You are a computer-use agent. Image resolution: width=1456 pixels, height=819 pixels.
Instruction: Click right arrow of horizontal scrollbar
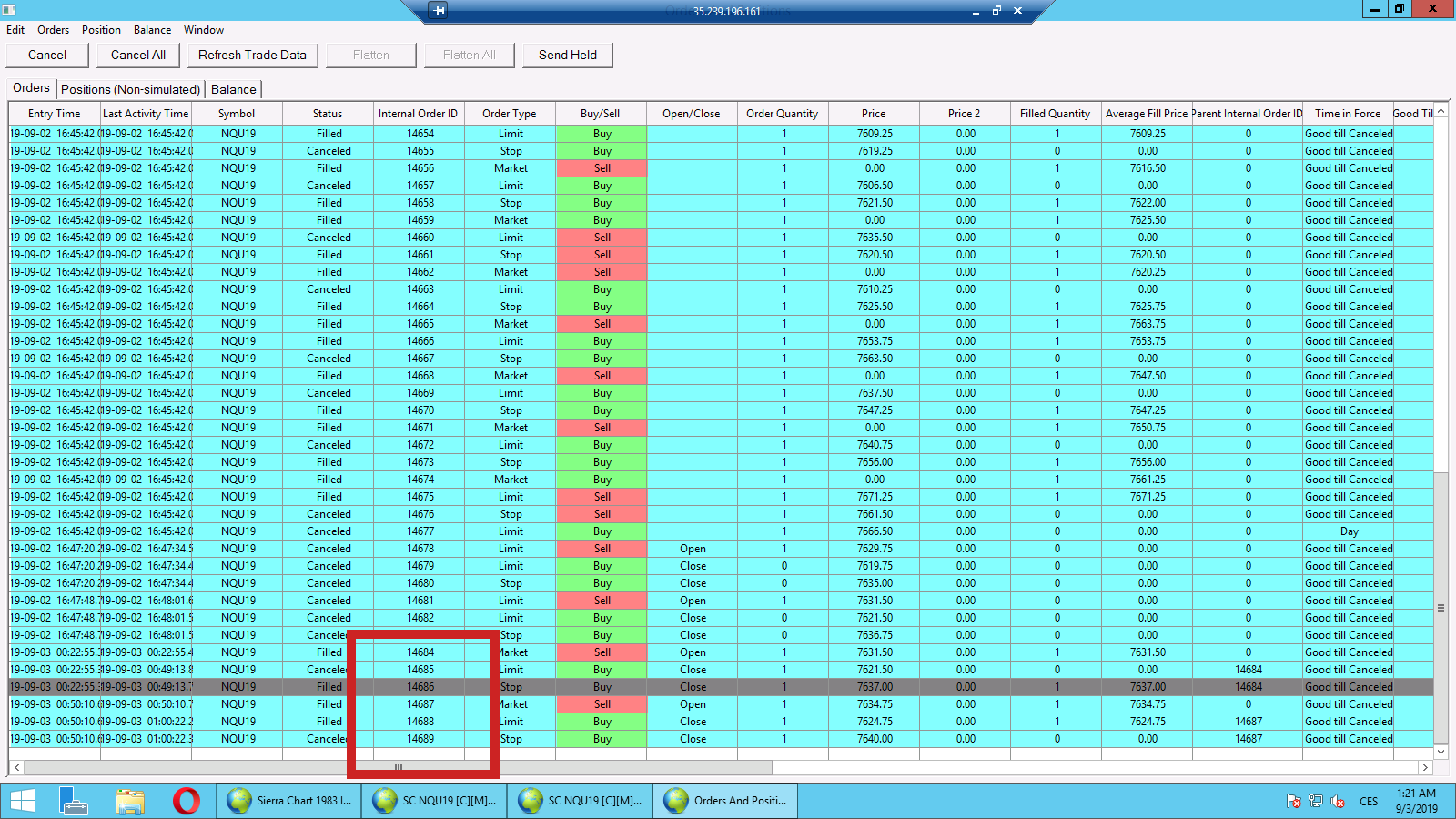coord(1426,767)
